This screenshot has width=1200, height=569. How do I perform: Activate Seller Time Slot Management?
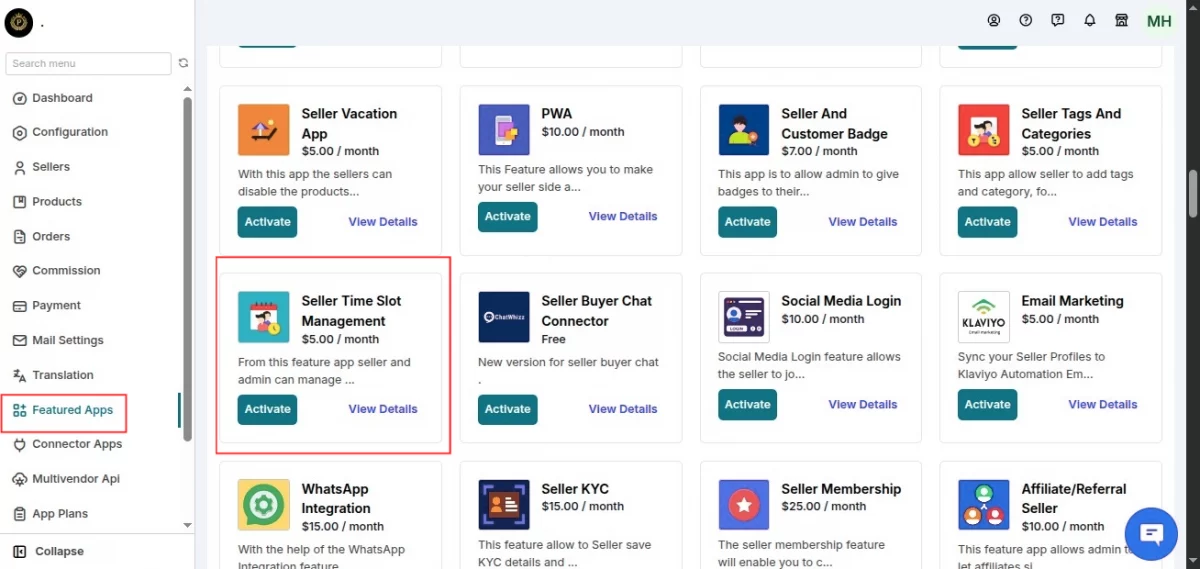click(x=267, y=409)
